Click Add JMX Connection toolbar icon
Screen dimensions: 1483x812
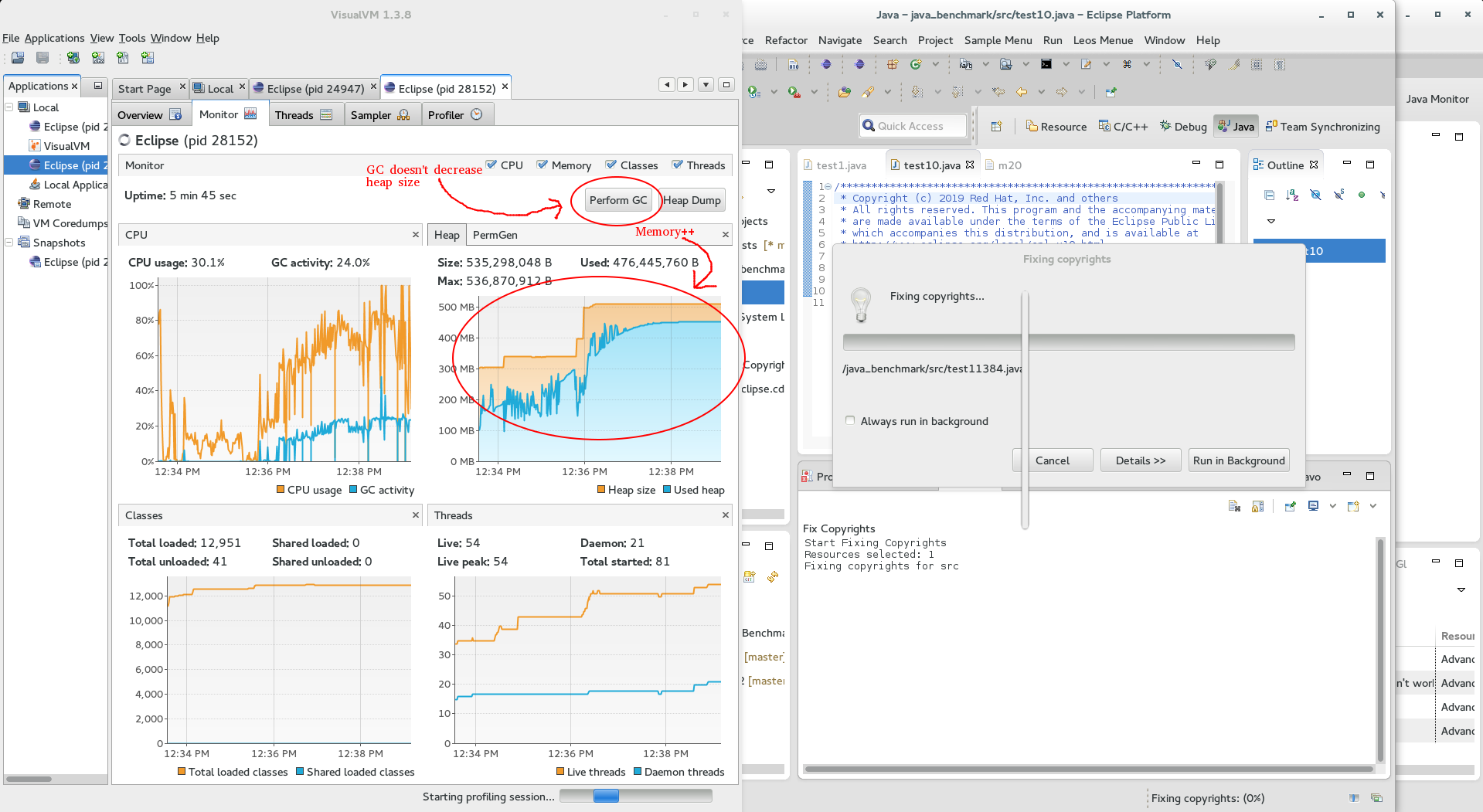coord(98,58)
